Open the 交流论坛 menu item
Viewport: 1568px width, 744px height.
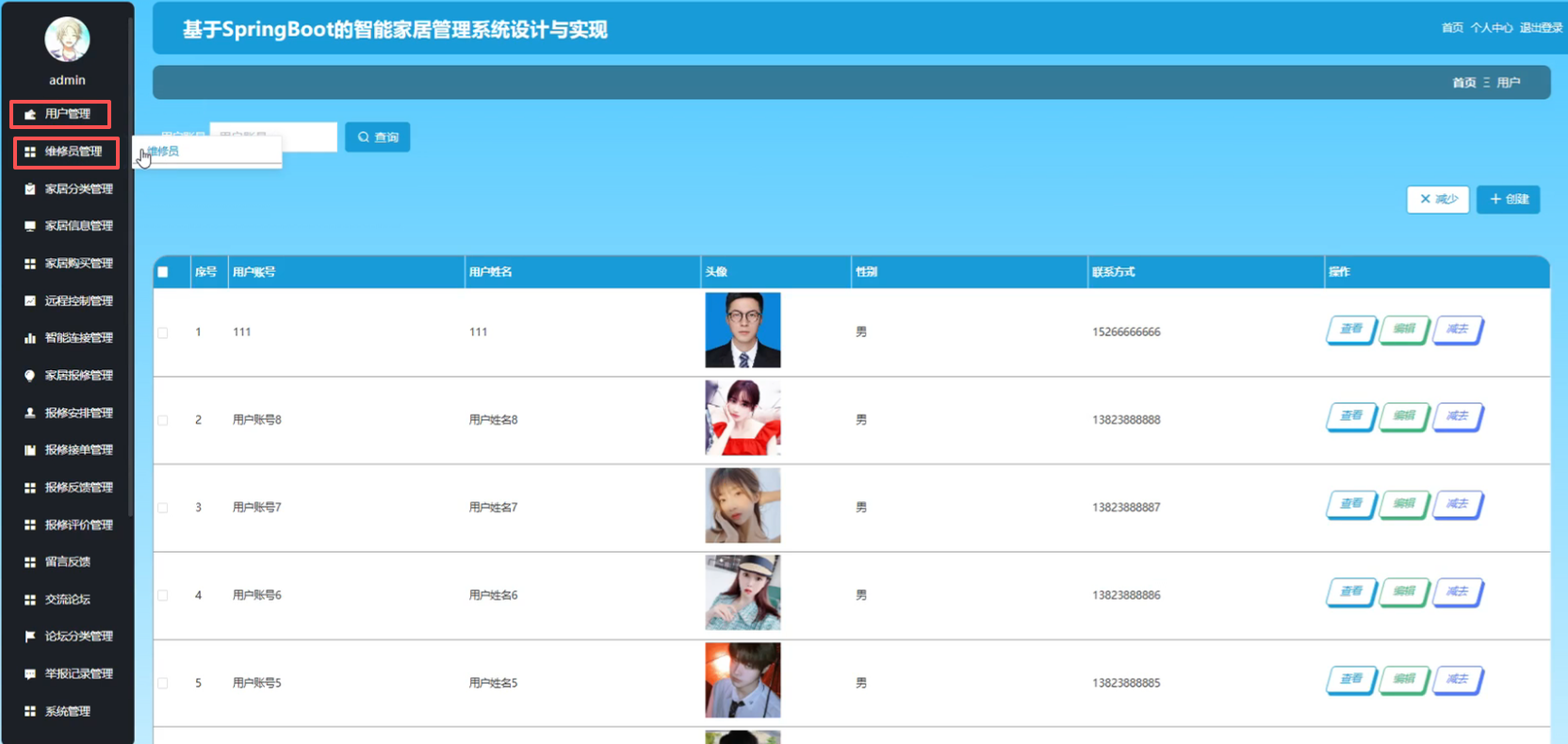(67, 600)
